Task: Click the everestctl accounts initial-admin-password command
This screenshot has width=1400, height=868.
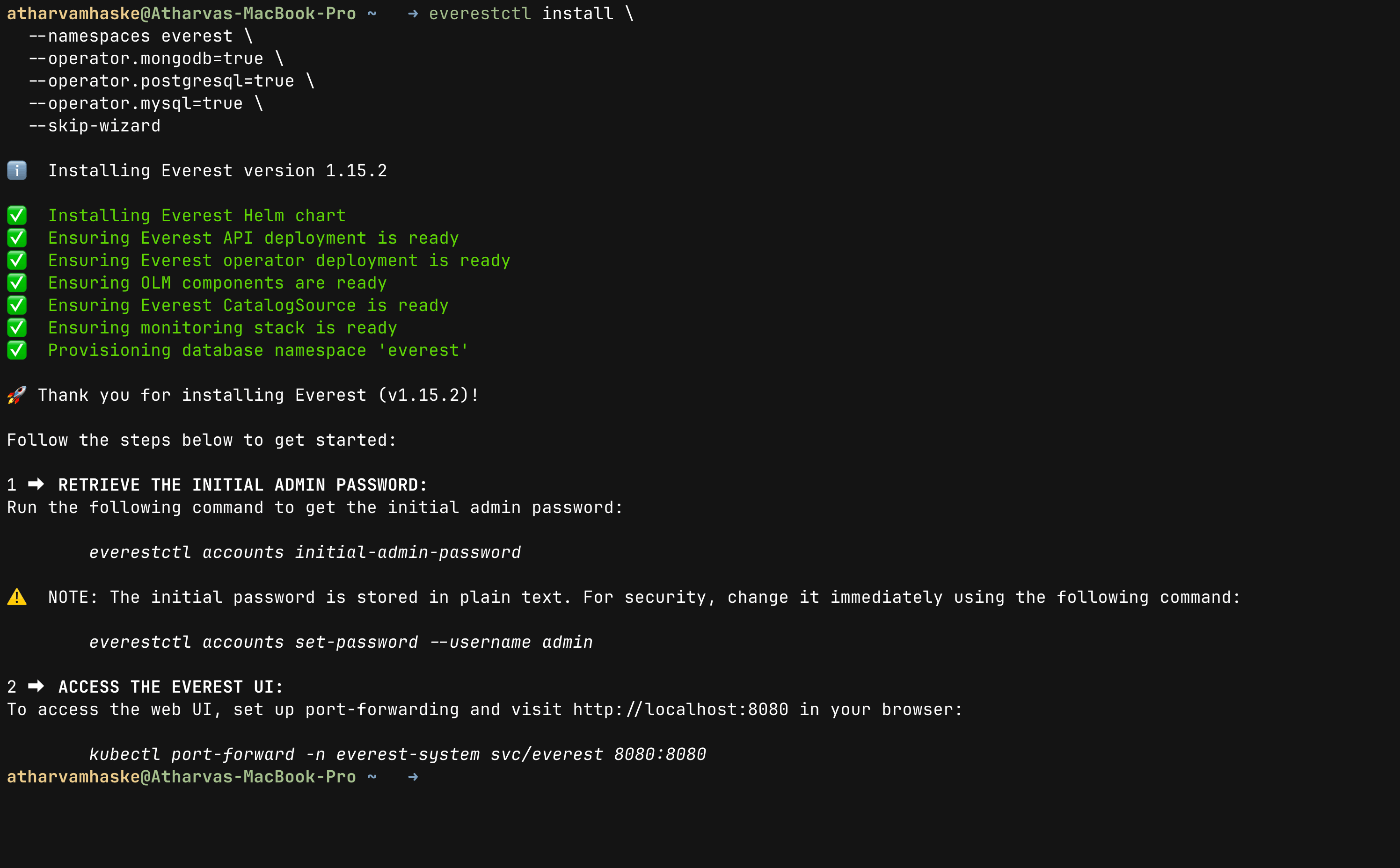Action: 305,552
